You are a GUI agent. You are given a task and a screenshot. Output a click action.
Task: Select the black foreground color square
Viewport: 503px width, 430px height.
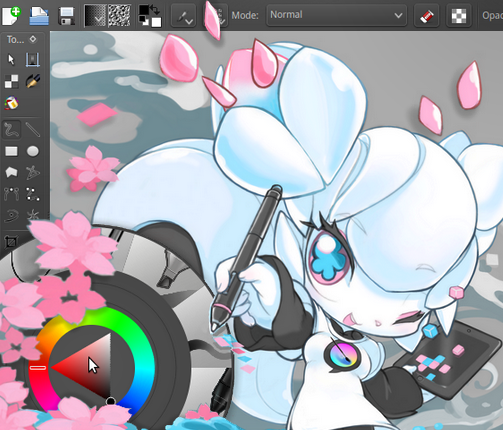click(144, 10)
